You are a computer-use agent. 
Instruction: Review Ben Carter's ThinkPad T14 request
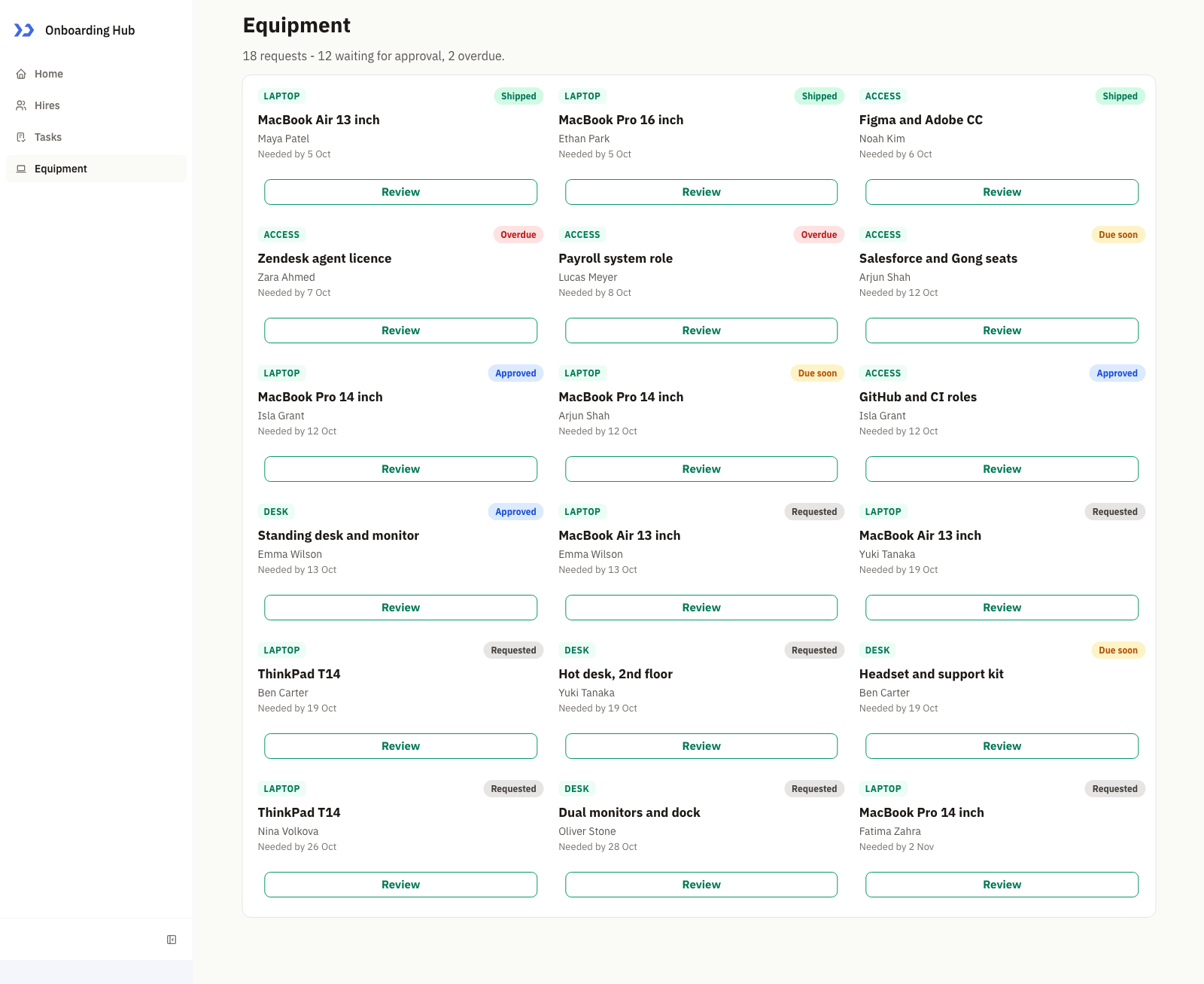point(400,746)
